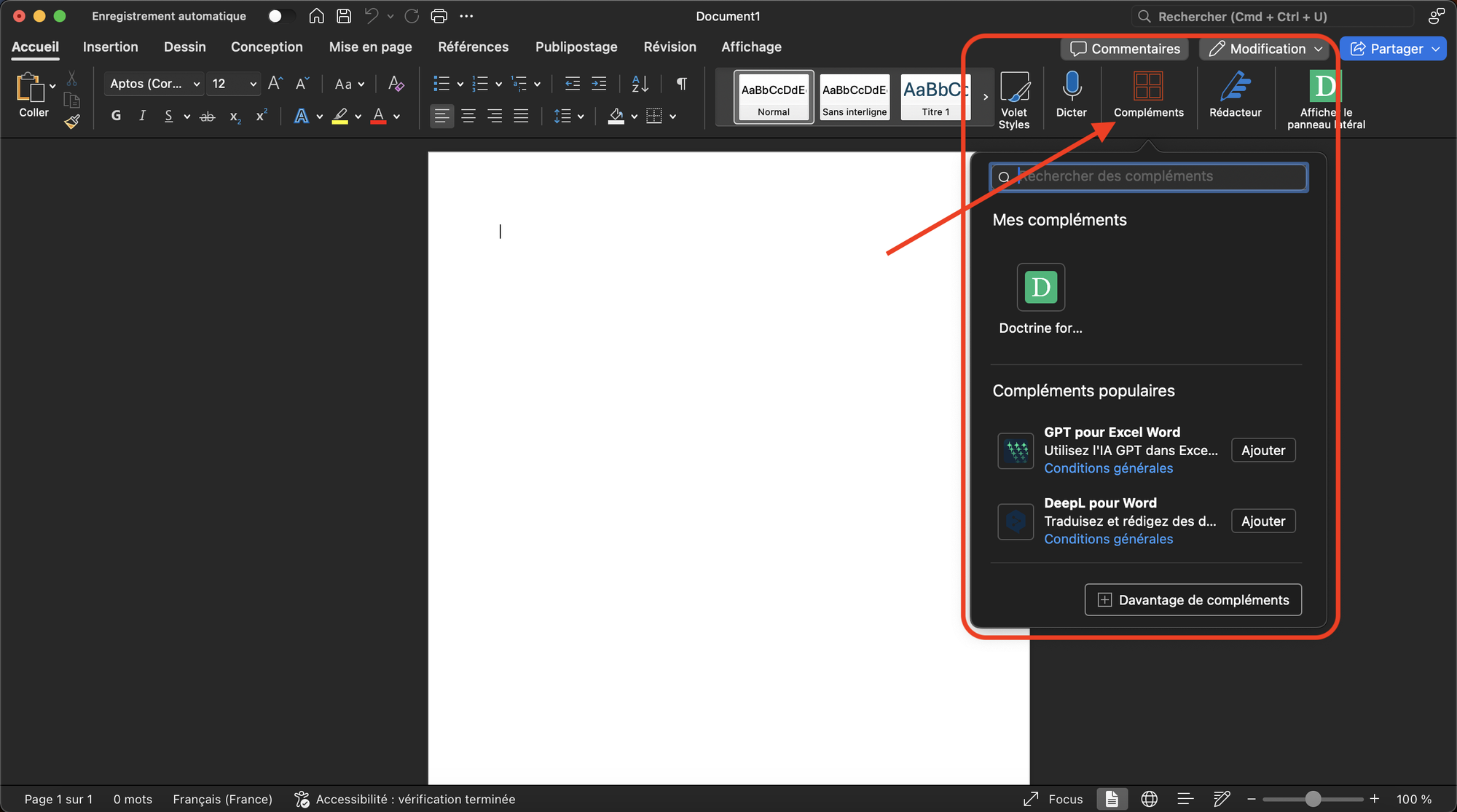Toggle Enregistrement automatique switch

(x=280, y=16)
